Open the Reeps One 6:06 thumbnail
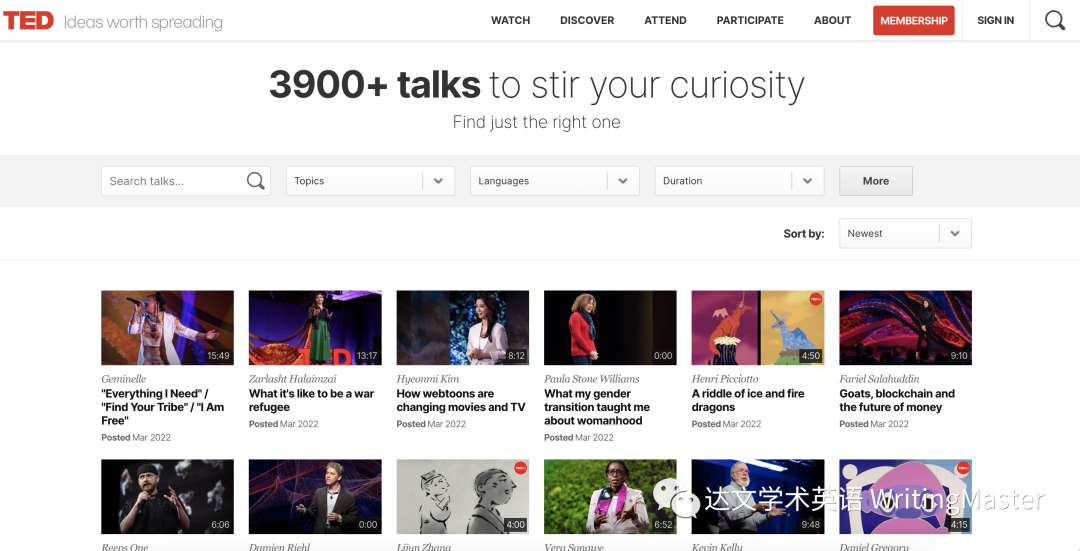Viewport: 1080px width, 551px height. coord(167,497)
